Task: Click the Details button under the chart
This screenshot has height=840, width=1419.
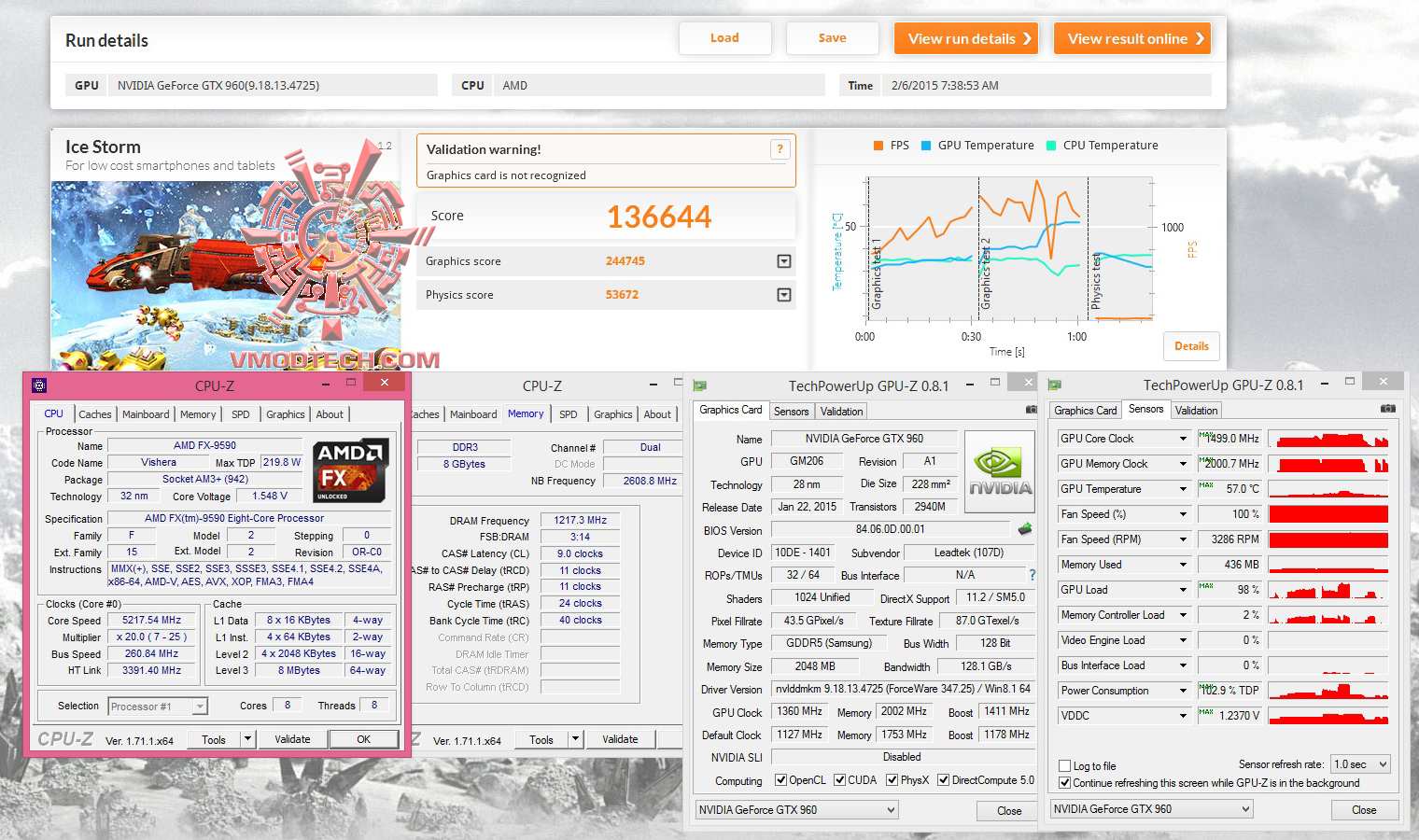Action: click(x=1191, y=346)
